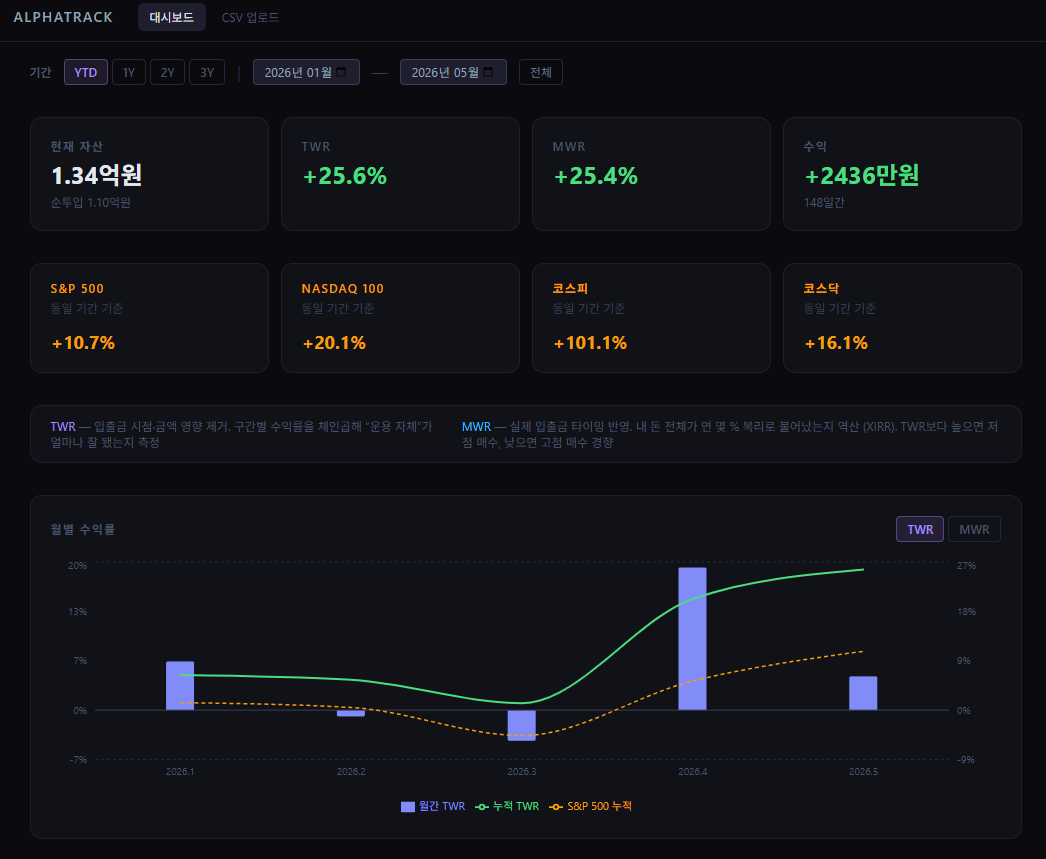
Task: Toggle the 월간 TWR legend swatch
Action: point(408,806)
